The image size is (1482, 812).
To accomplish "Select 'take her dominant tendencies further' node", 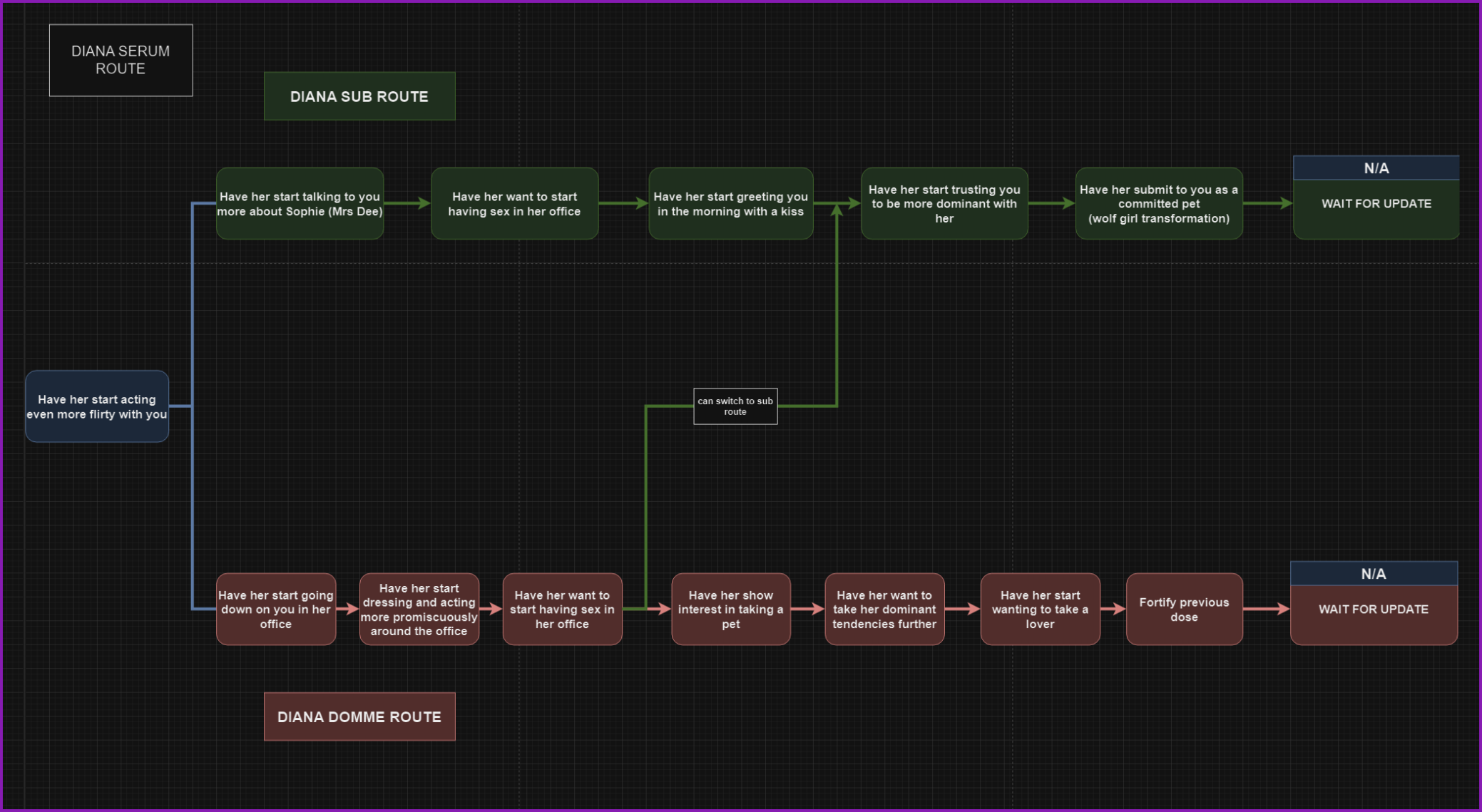I will (x=884, y=610).
